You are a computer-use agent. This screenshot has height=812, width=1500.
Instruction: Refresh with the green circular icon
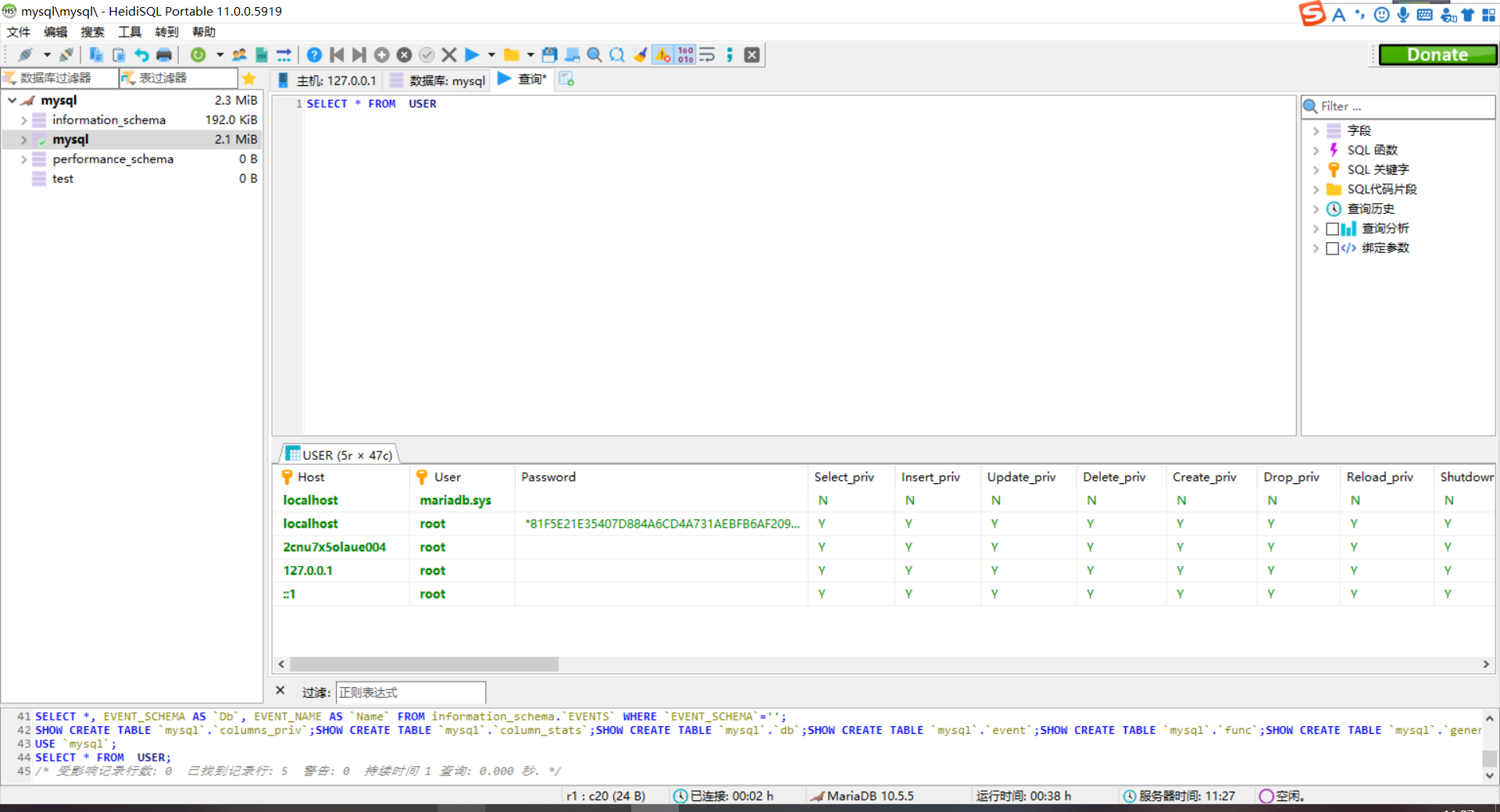coord(198,55)
